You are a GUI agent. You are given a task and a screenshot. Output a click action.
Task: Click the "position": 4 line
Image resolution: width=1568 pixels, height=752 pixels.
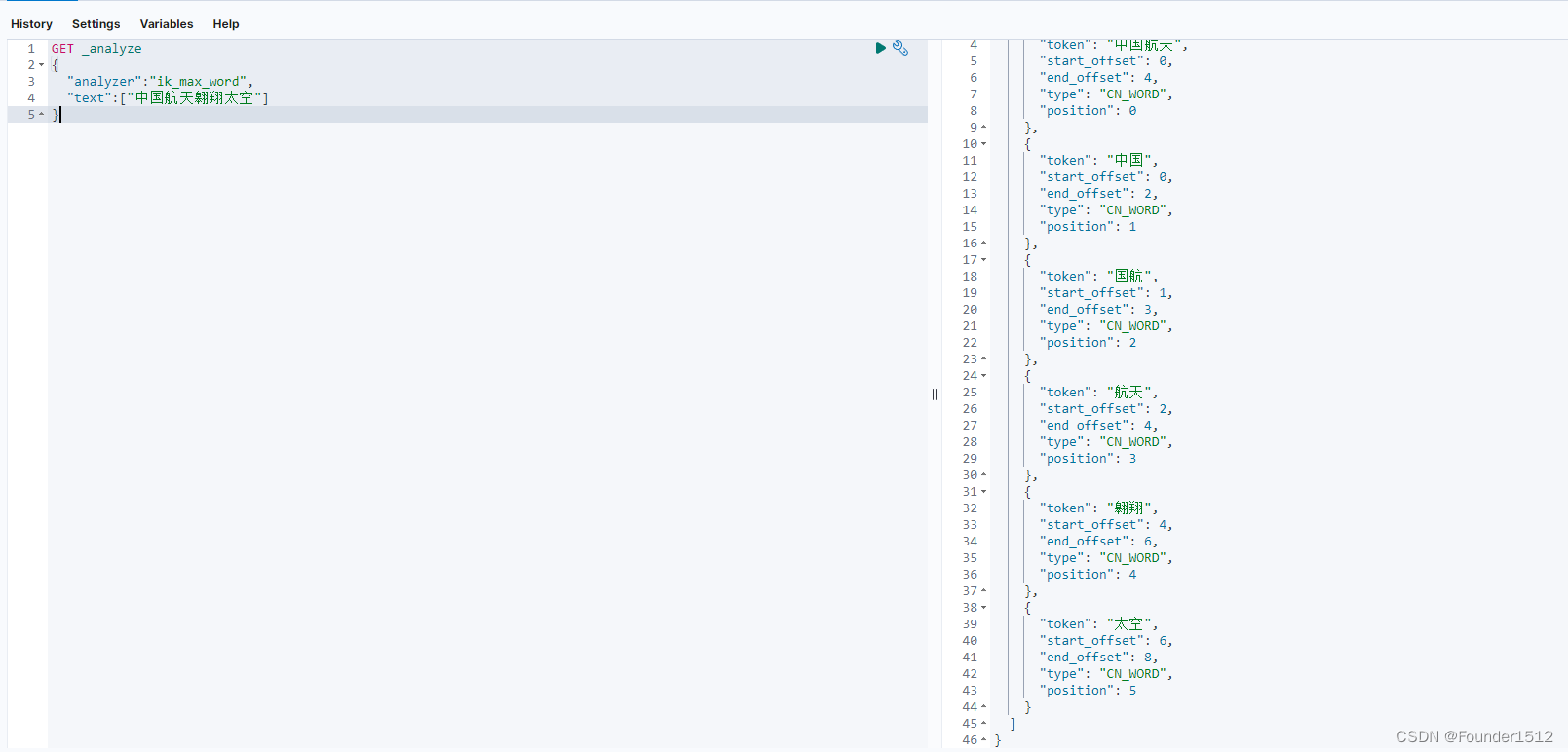(1088, 575)
